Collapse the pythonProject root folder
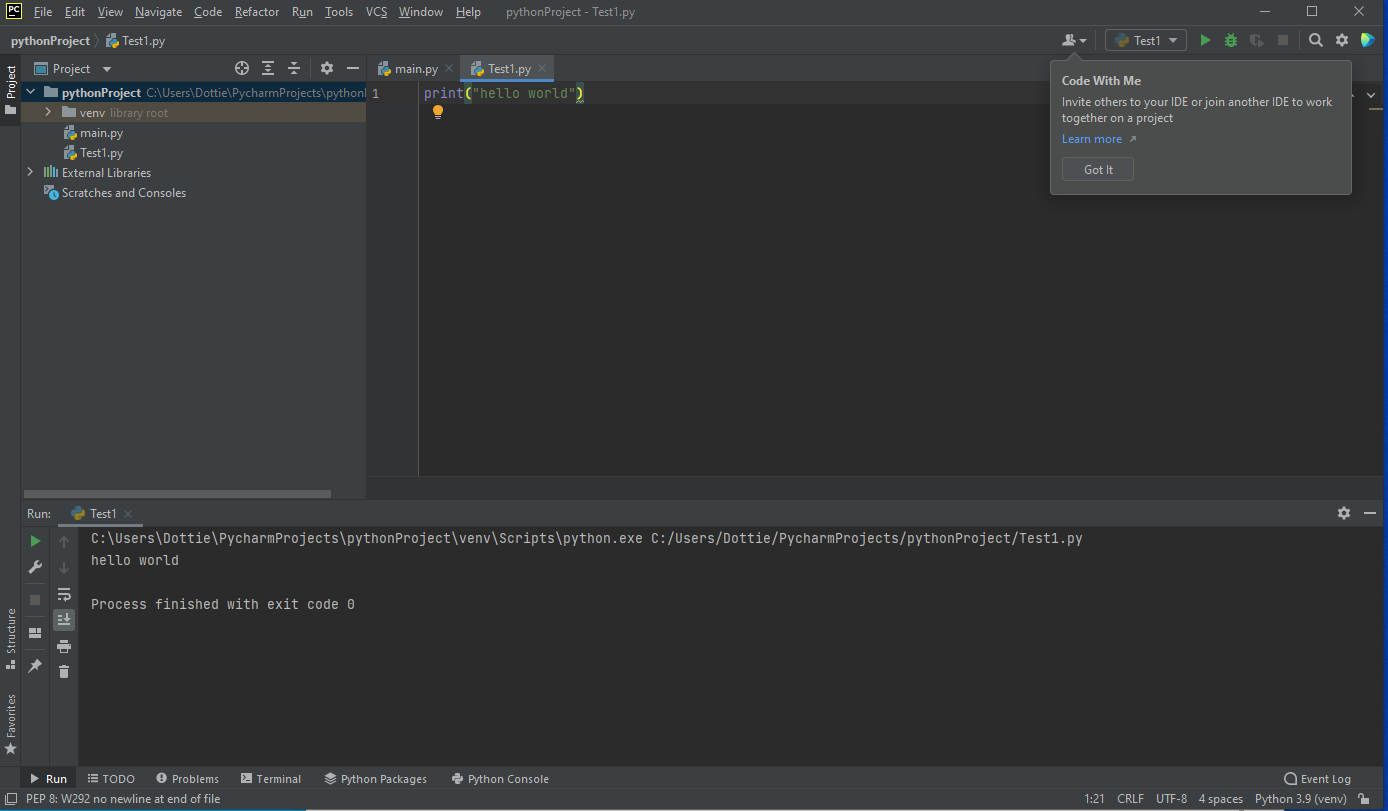 (30, 92)
